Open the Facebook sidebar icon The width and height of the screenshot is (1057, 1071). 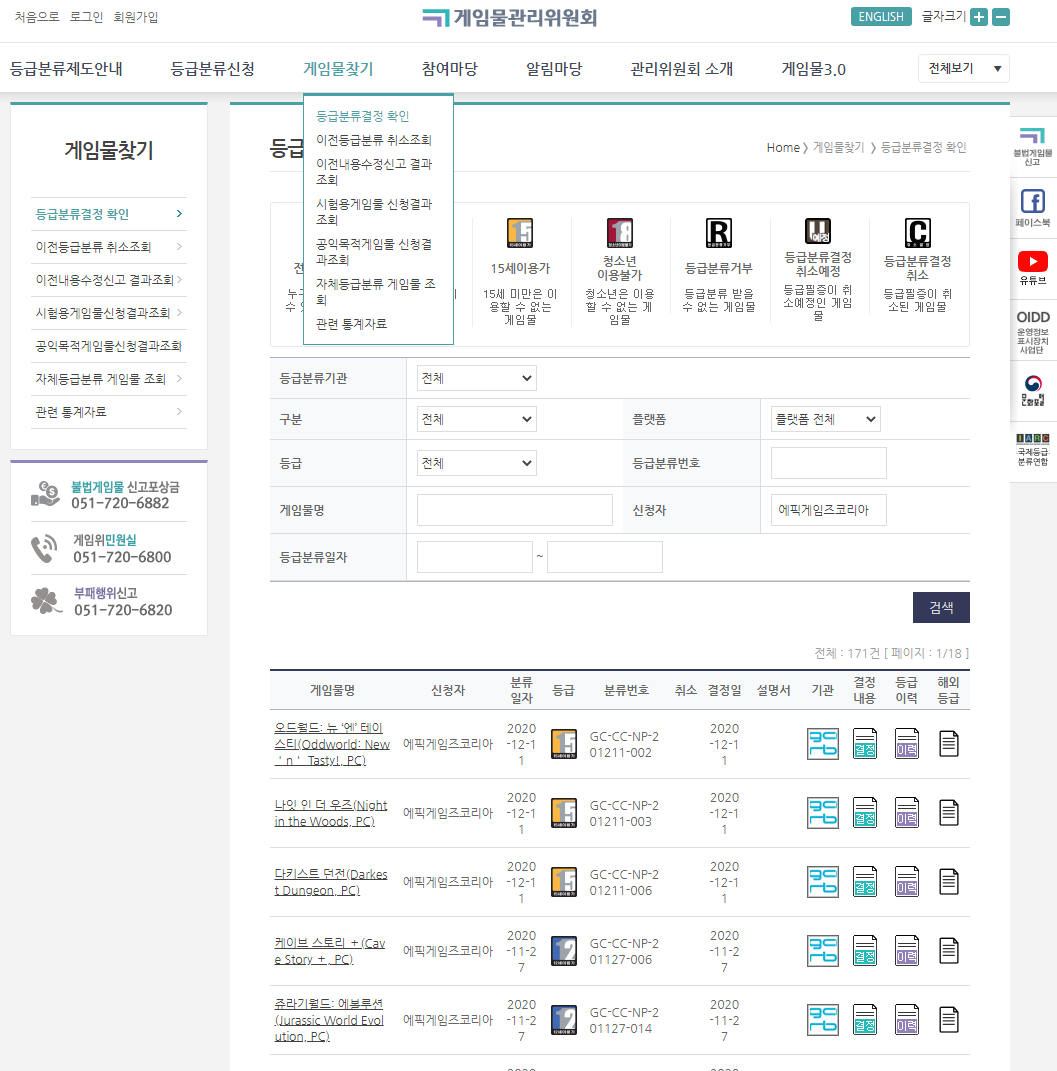tap(1032, 208)
